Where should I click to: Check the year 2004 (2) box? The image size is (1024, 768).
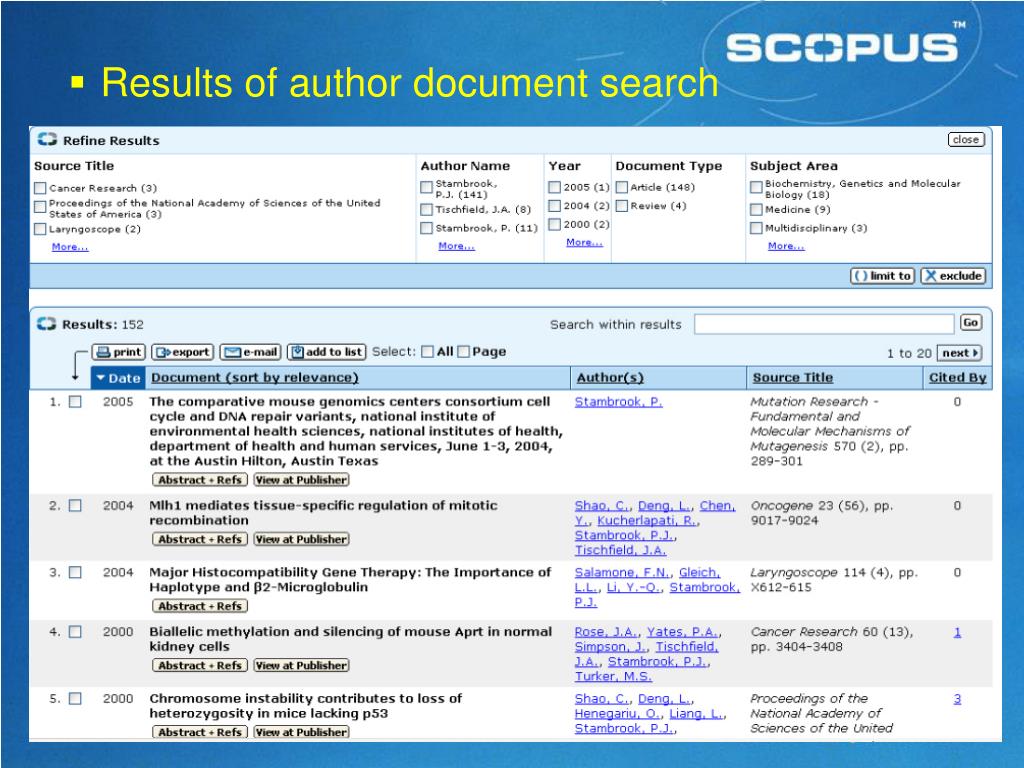[x=554, y=206]
